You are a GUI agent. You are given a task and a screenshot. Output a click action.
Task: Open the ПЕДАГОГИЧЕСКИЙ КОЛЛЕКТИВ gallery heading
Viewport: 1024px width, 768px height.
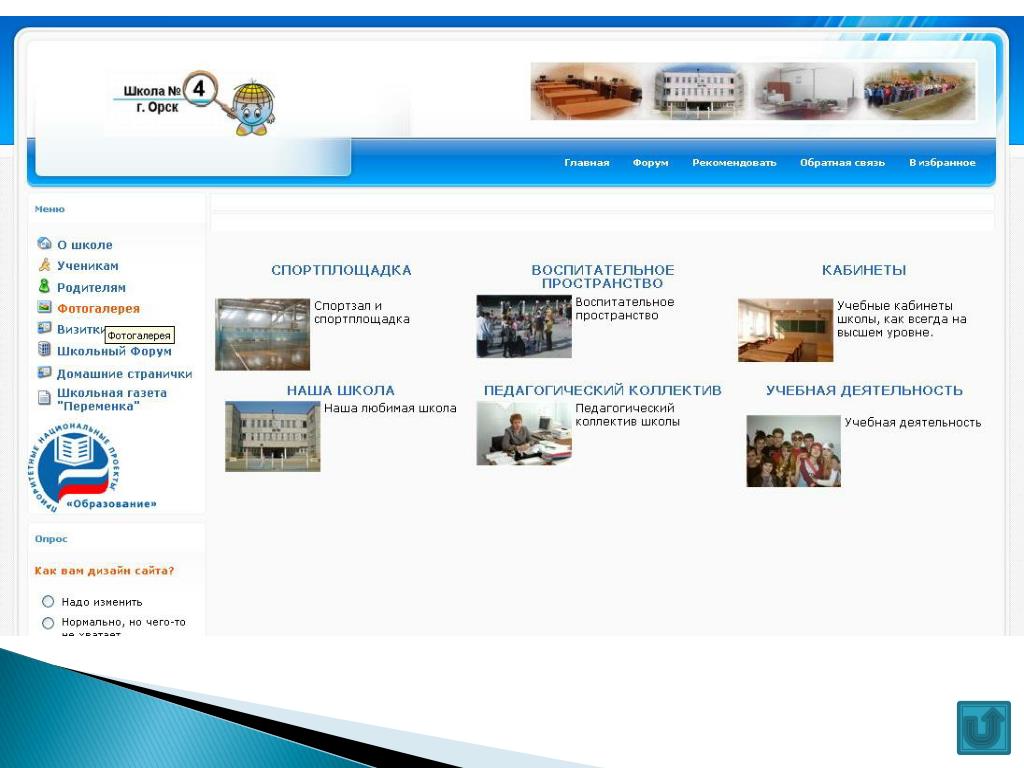[x=603, y=391]
